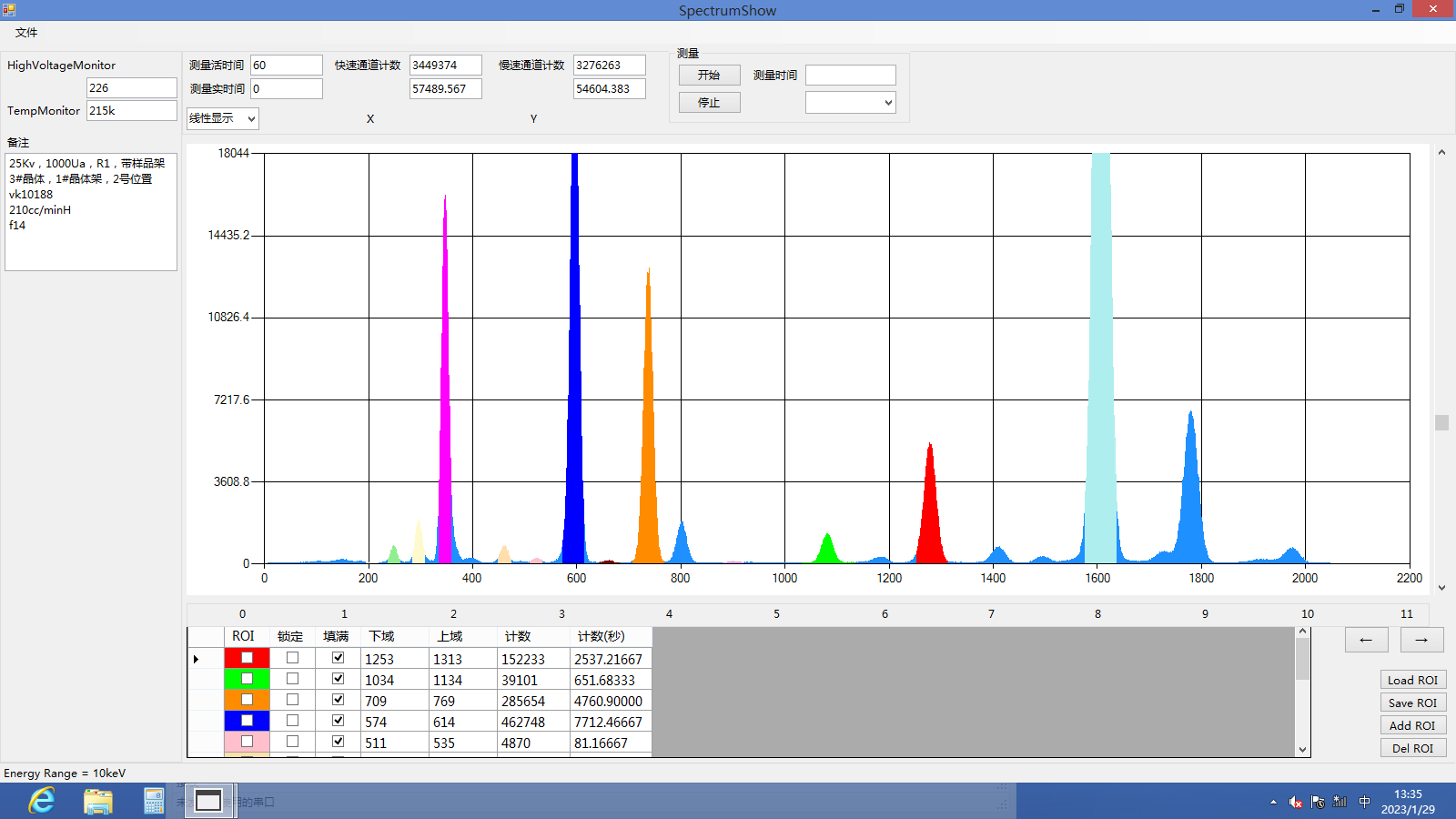Toggle the 锁定 checkbox for red ROI row
The height and width of the screenshot is (819, 1456).
coord(292,658)
